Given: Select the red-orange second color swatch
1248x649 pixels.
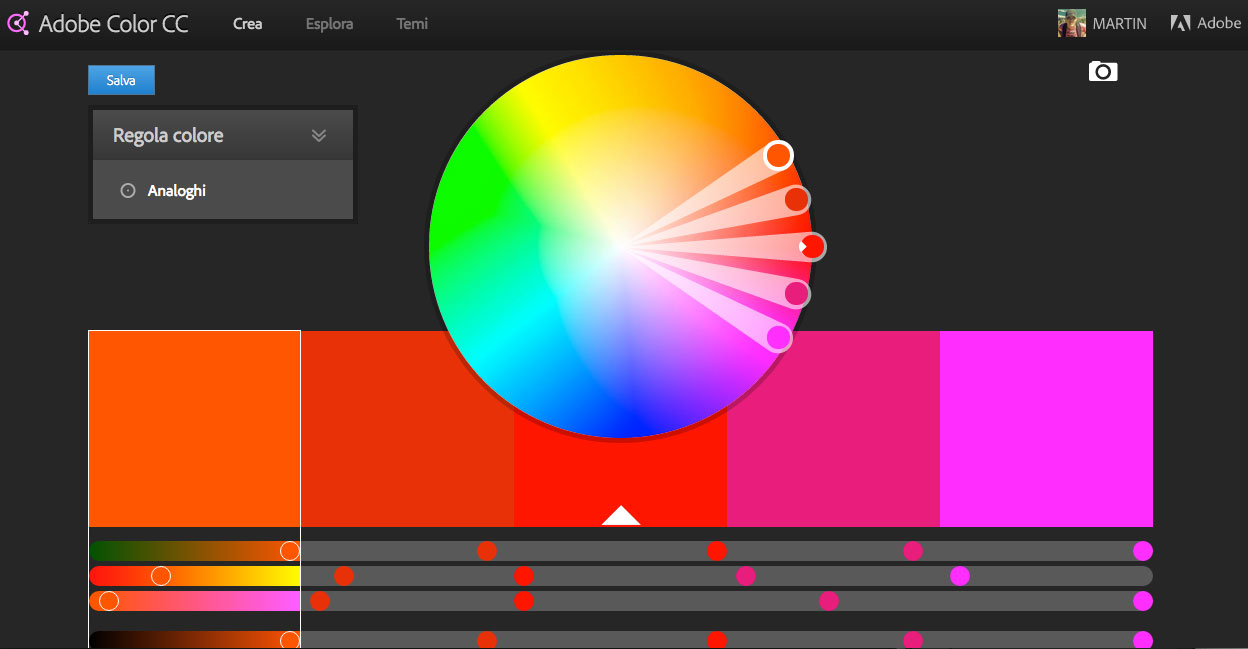Looking at the screenshot, I should 407,428.
